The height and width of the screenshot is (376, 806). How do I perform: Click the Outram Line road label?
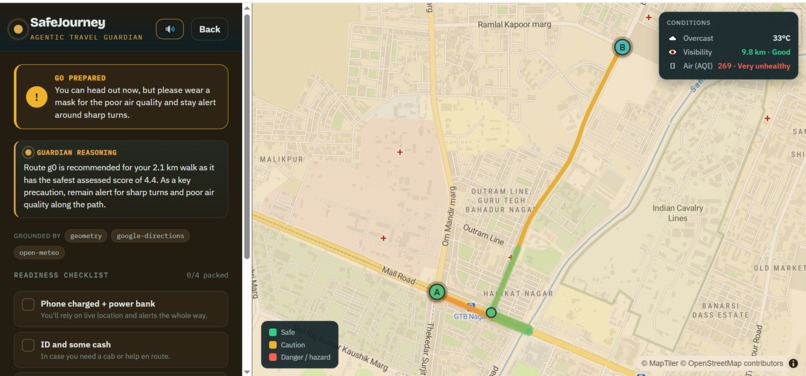pos(484,234)
